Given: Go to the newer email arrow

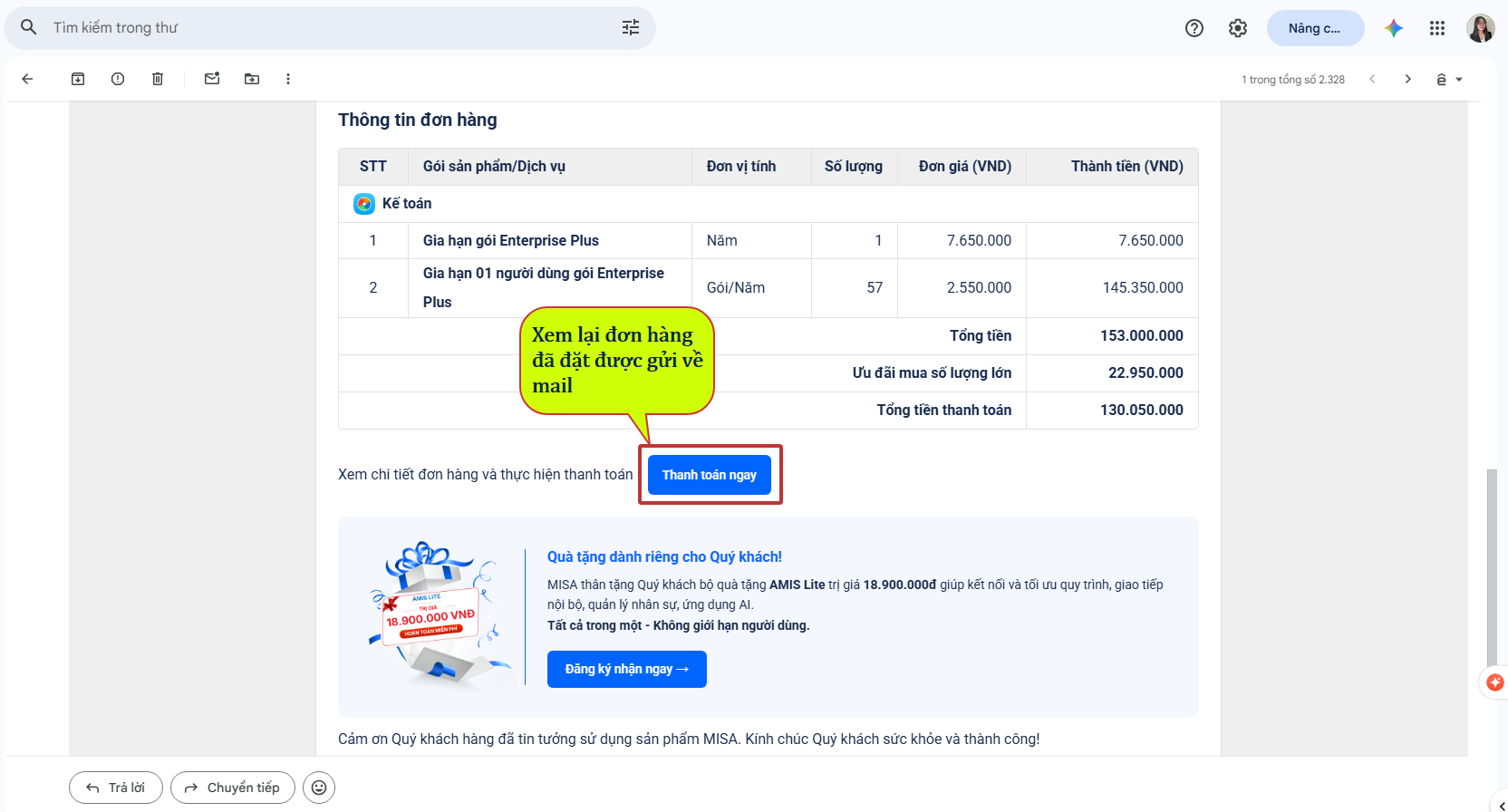Looking at the screenshot, I should click(1372, 79).
